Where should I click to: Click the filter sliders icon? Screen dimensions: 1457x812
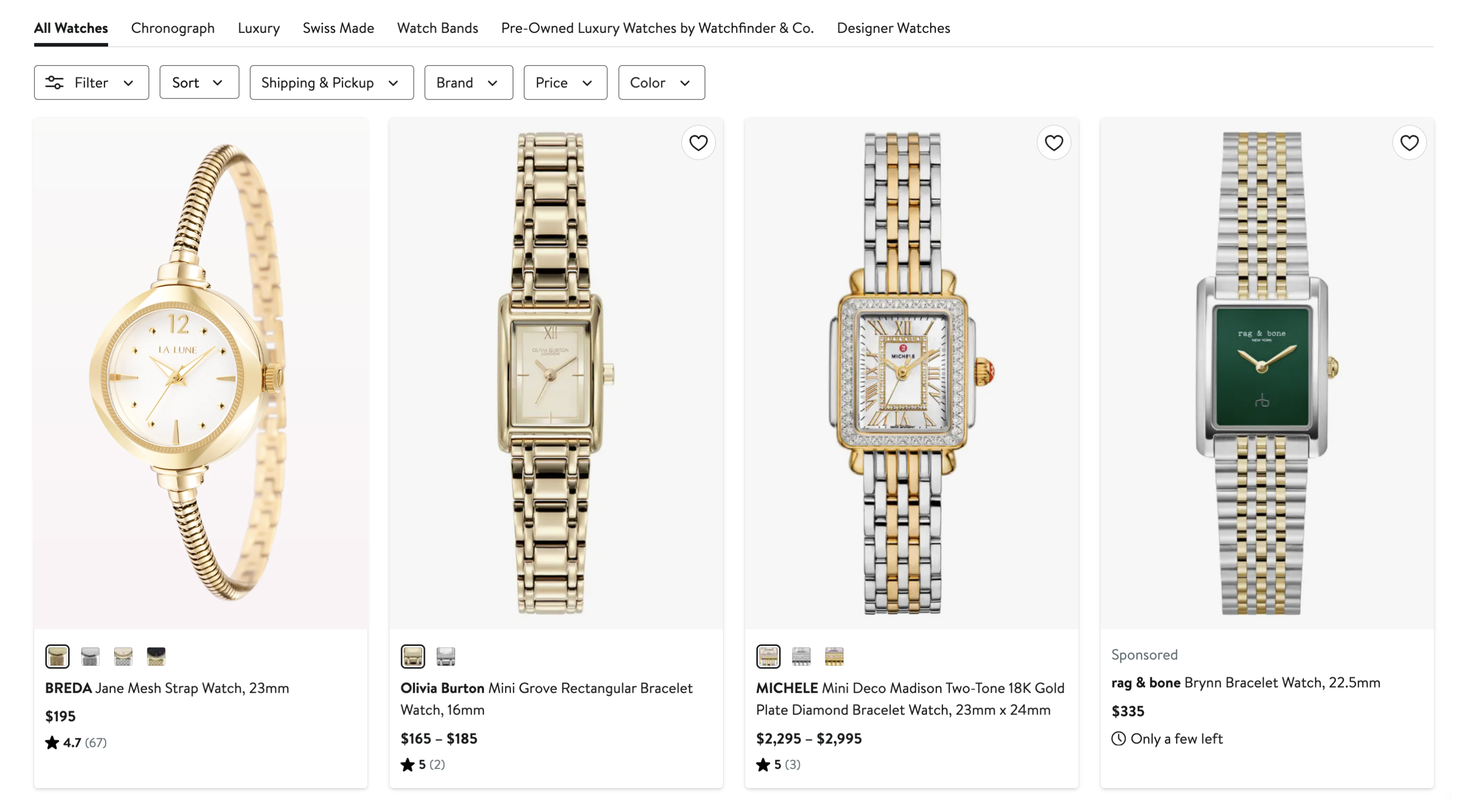54,82
